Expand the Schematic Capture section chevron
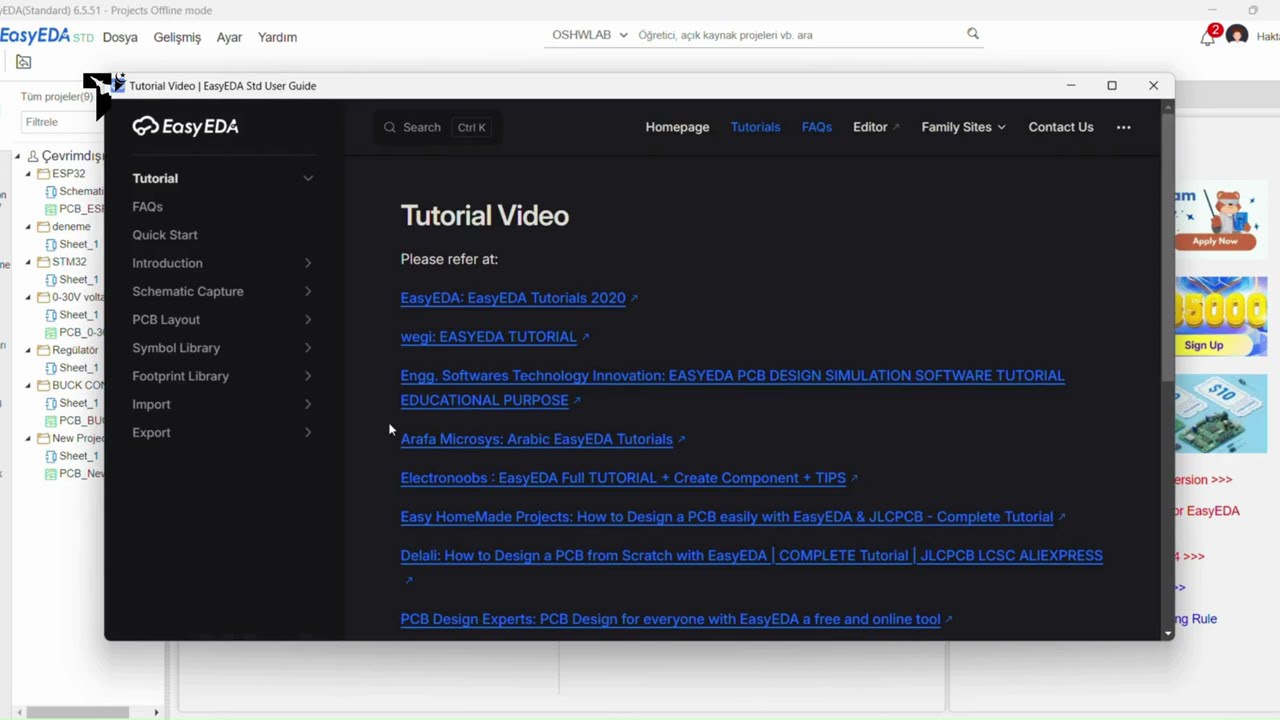1280x720 pixels. (x=308, y=291)
